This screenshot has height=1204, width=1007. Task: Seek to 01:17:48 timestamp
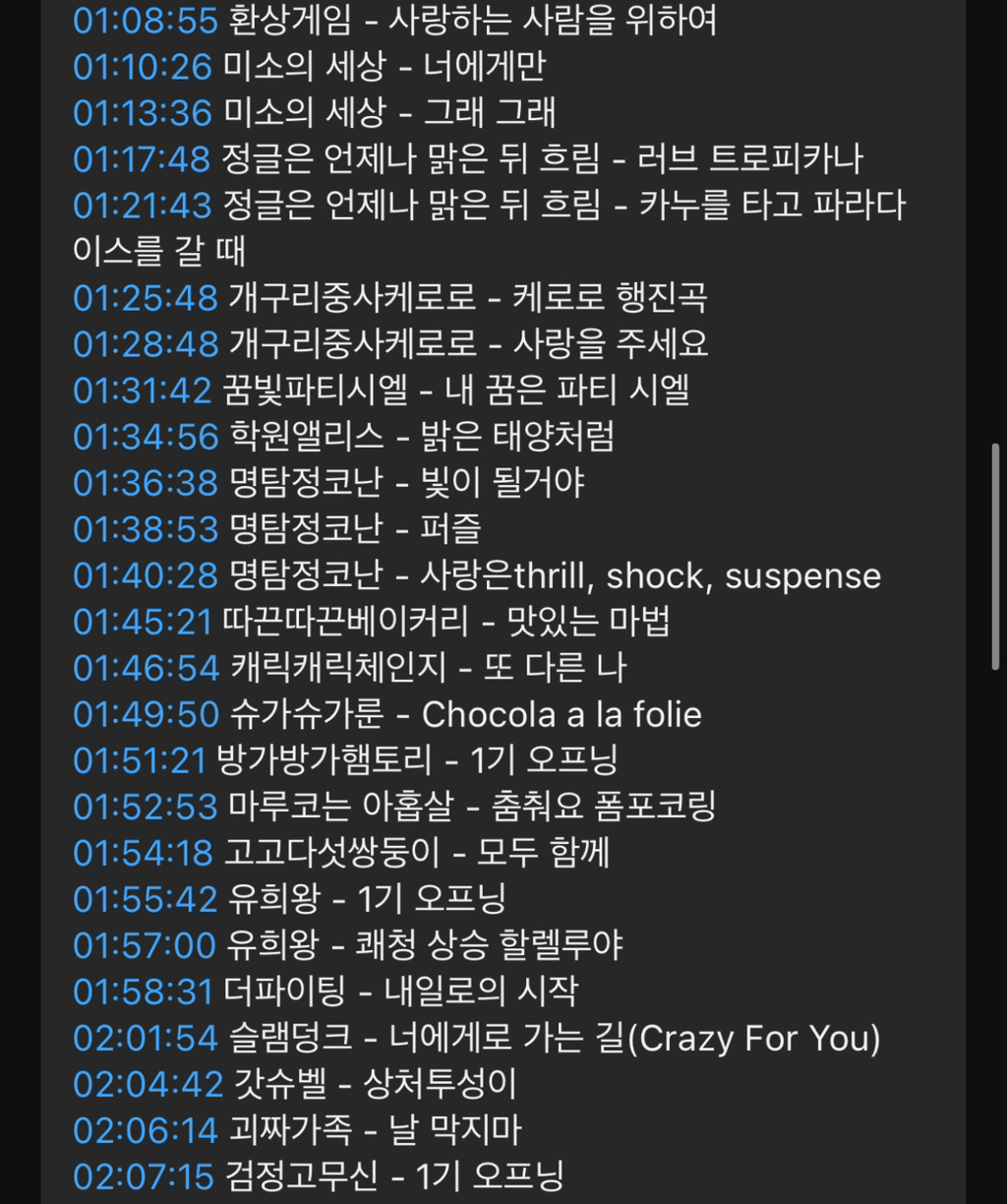click(x=142, y=158)
